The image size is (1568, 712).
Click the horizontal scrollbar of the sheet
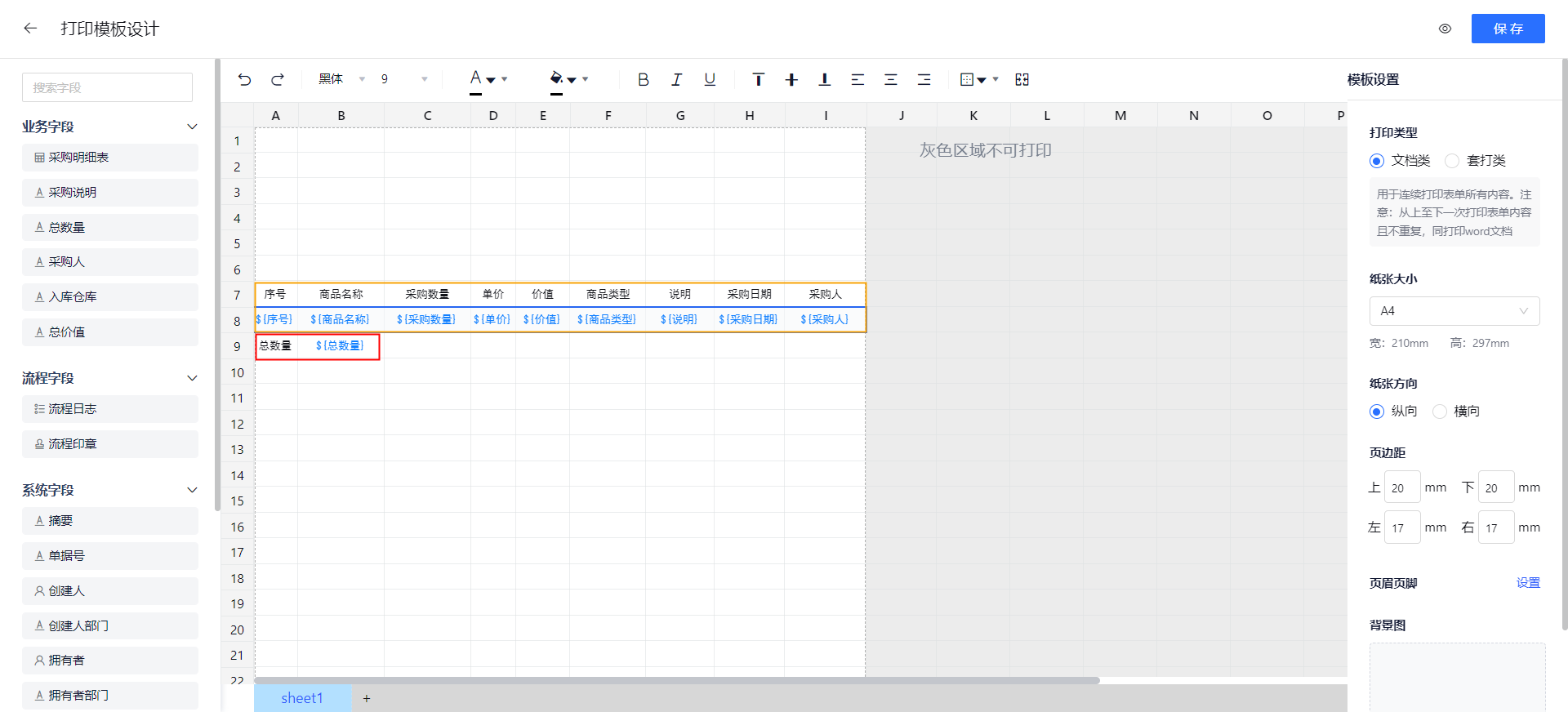click(677, 680)
